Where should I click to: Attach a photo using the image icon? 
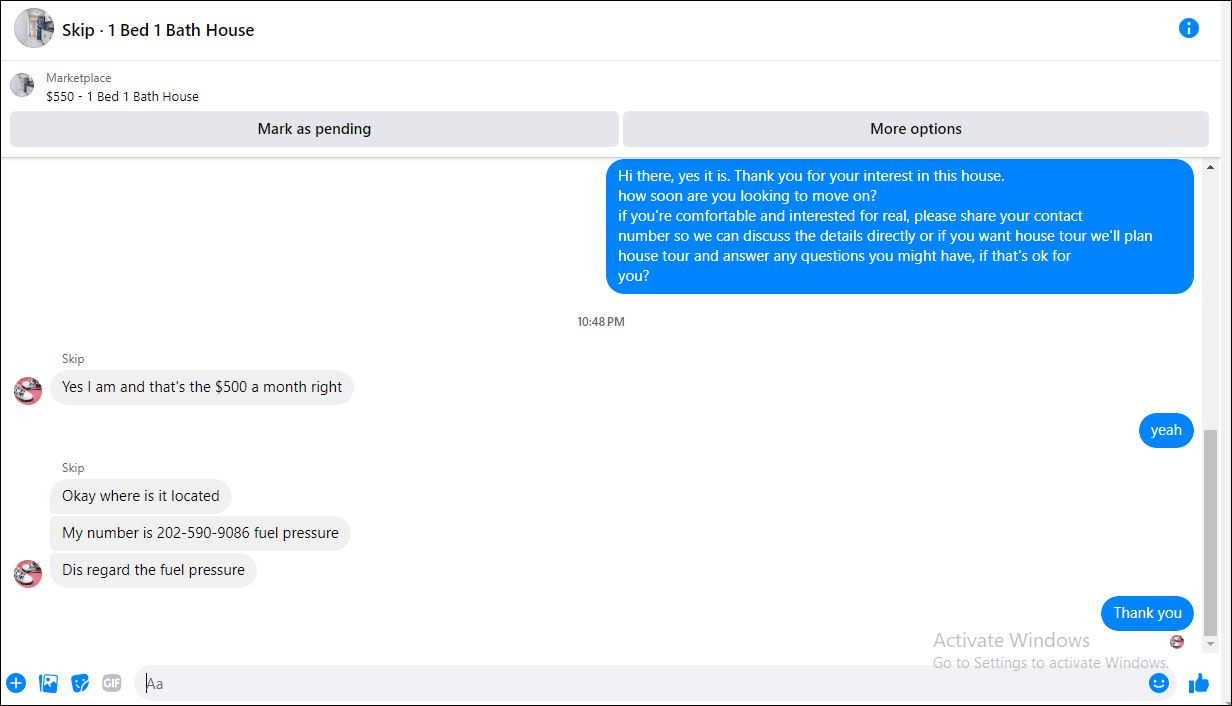(x=48, y=684)
